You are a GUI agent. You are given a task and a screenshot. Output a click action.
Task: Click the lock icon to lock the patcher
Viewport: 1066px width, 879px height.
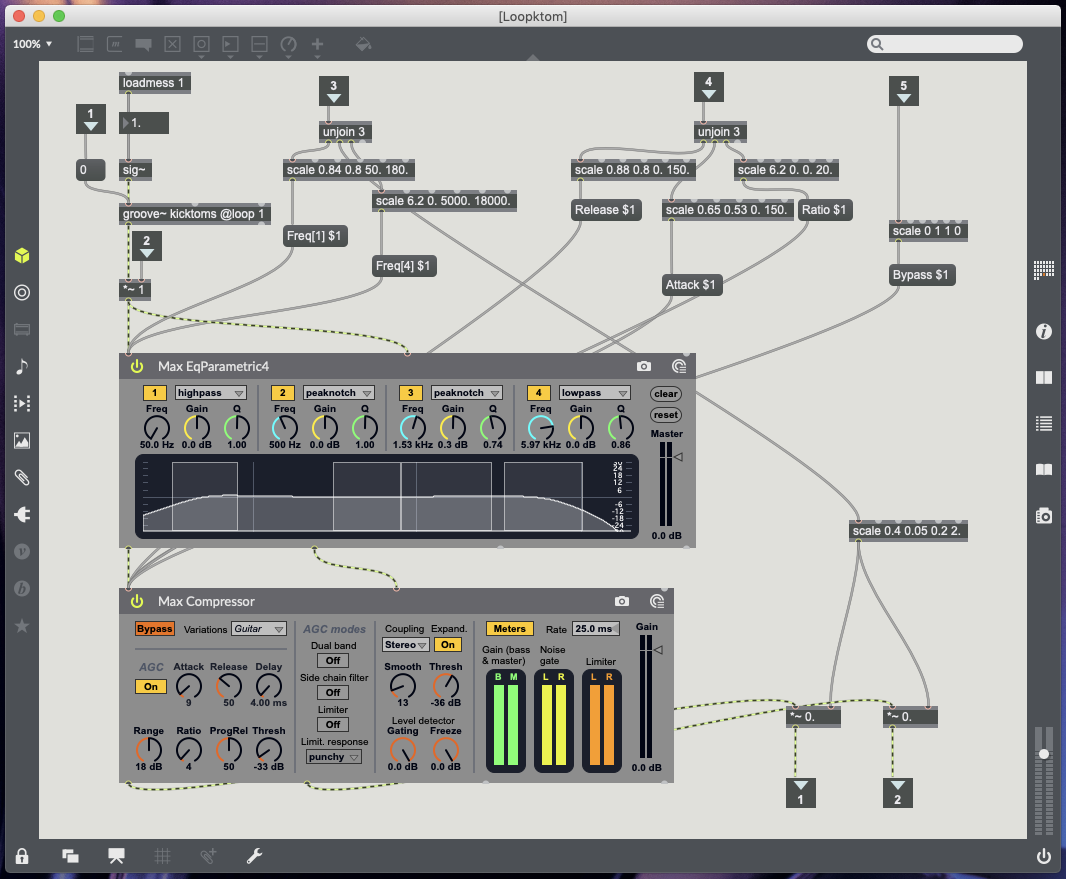click(x=22, y=856)
